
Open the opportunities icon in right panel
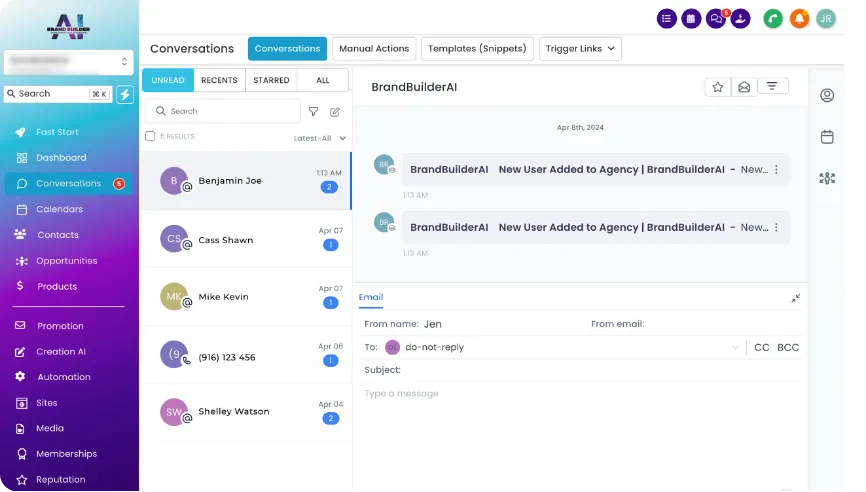[826, 178]
